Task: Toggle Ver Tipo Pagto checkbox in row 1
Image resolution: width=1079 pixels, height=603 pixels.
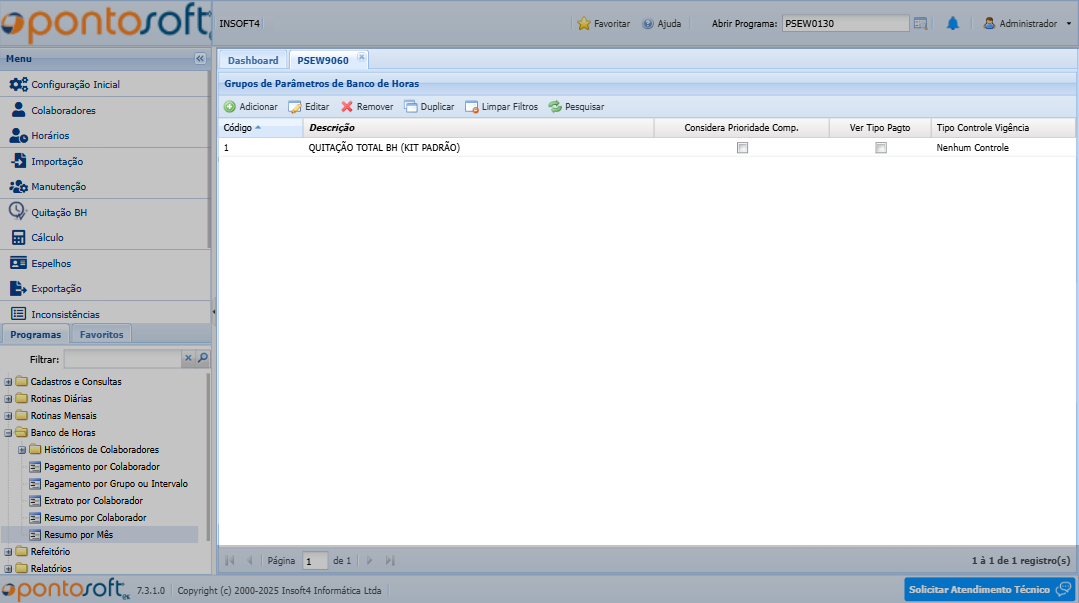Action: (x=881, y=148)
